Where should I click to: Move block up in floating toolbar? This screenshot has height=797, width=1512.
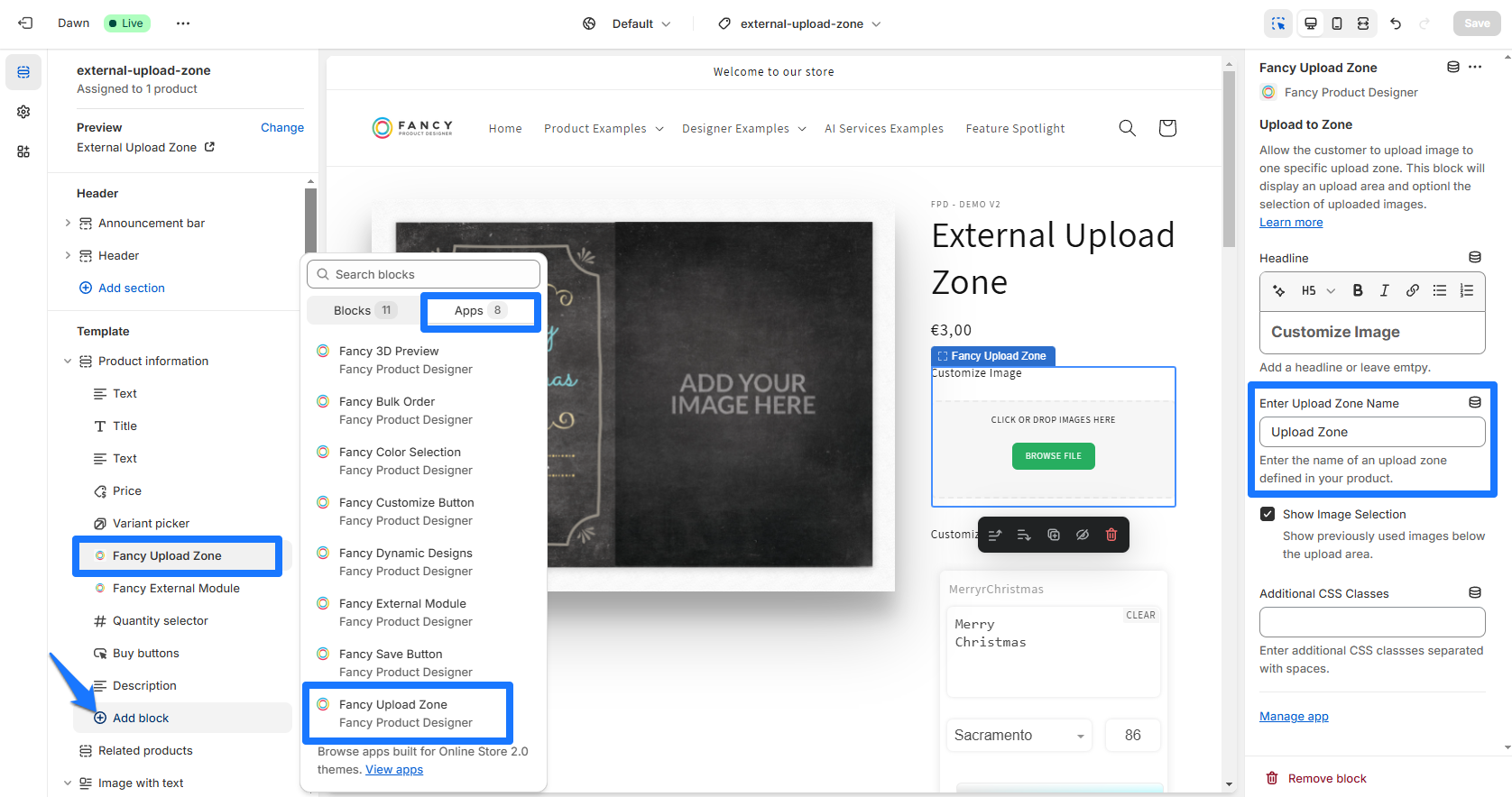(995, 535)
